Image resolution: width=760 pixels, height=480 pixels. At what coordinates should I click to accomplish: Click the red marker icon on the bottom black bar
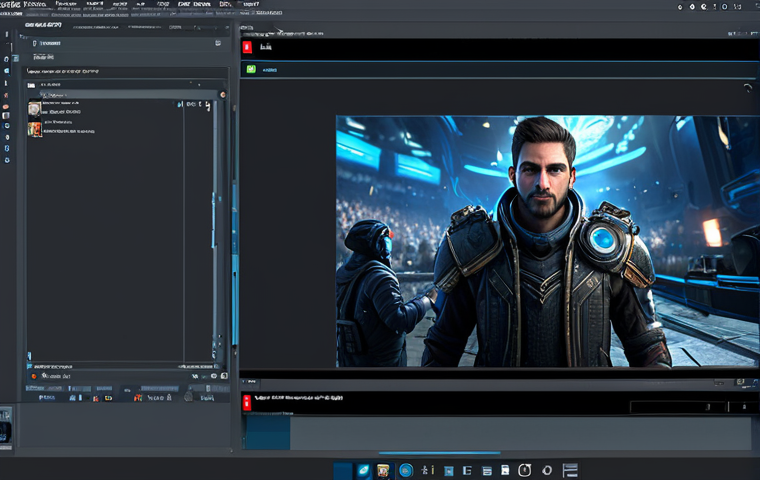[247, 402]
